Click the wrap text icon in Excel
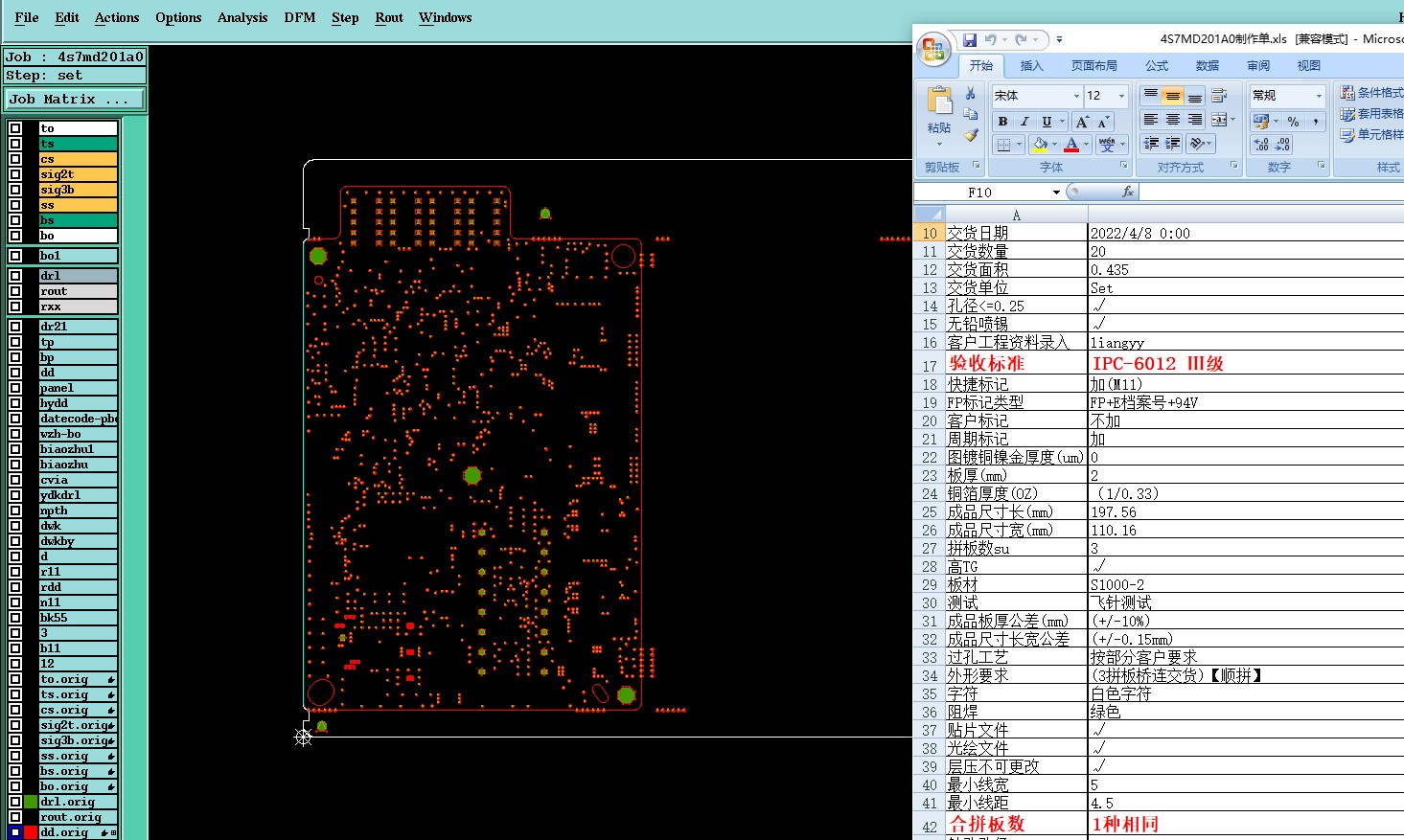 [x=1219, y=95]
